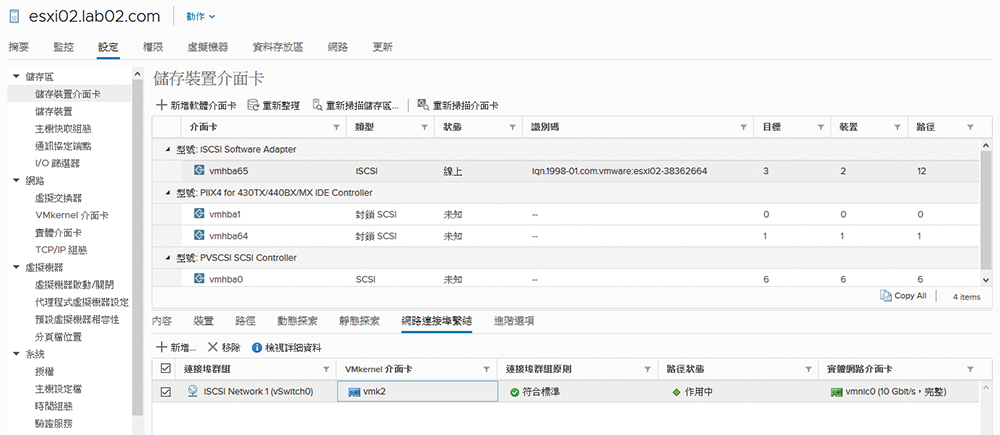Click the iSCSI Network 1 port group icon
The image size is (1000, 435).
[193, 392]
